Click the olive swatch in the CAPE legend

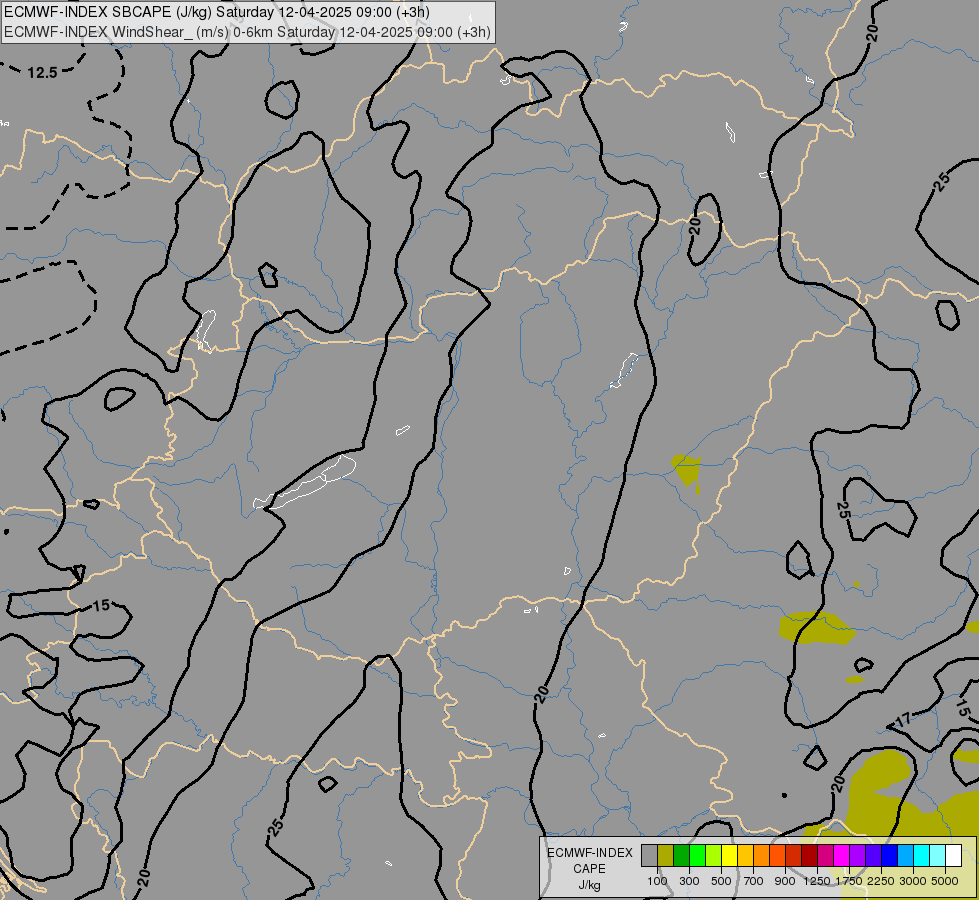click(666, 855)
